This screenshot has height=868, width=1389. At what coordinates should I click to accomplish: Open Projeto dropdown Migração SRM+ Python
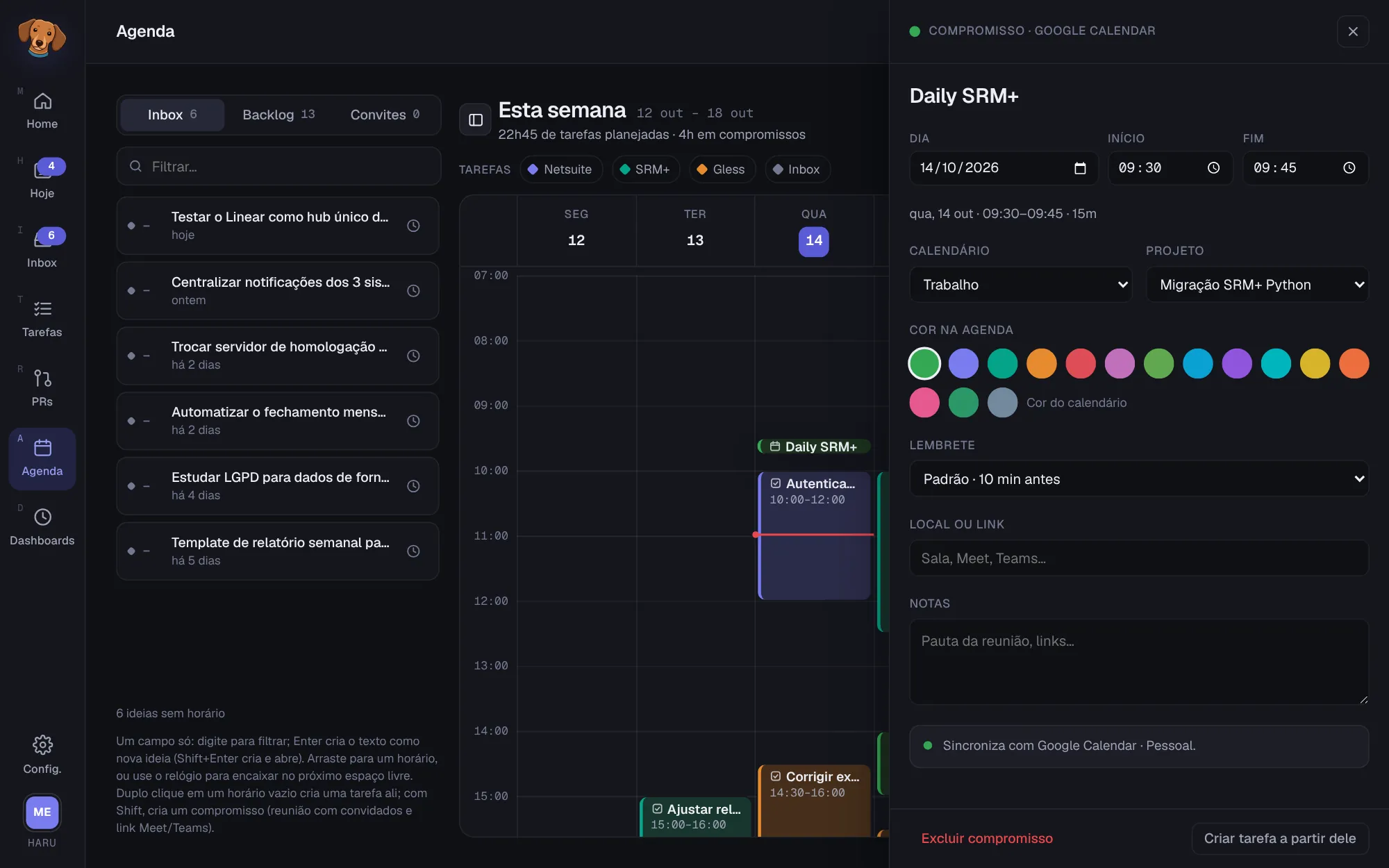tap(1257, 285)
